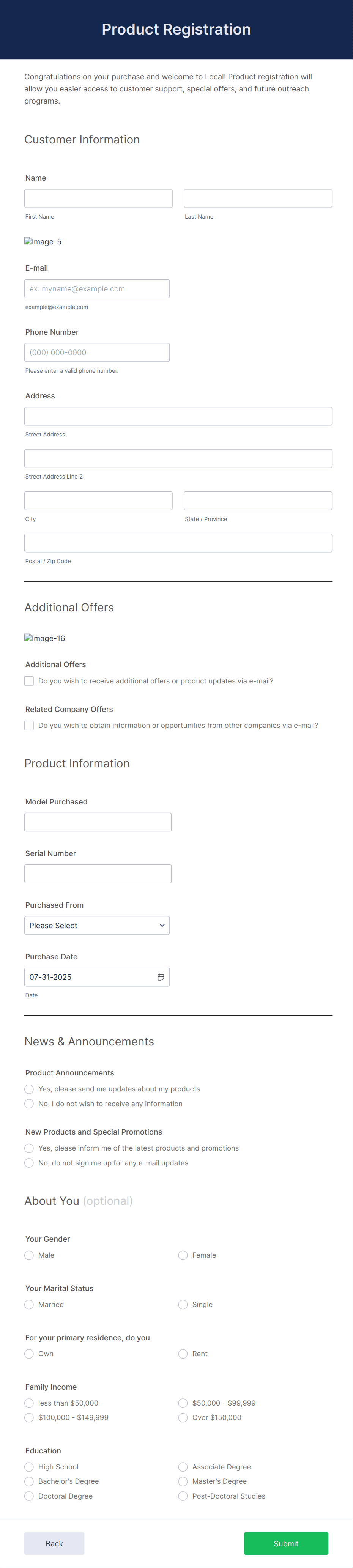Open the Purchased From dropdown
The width and height of the screenshot is (353, 1568).
click(97, 925)
